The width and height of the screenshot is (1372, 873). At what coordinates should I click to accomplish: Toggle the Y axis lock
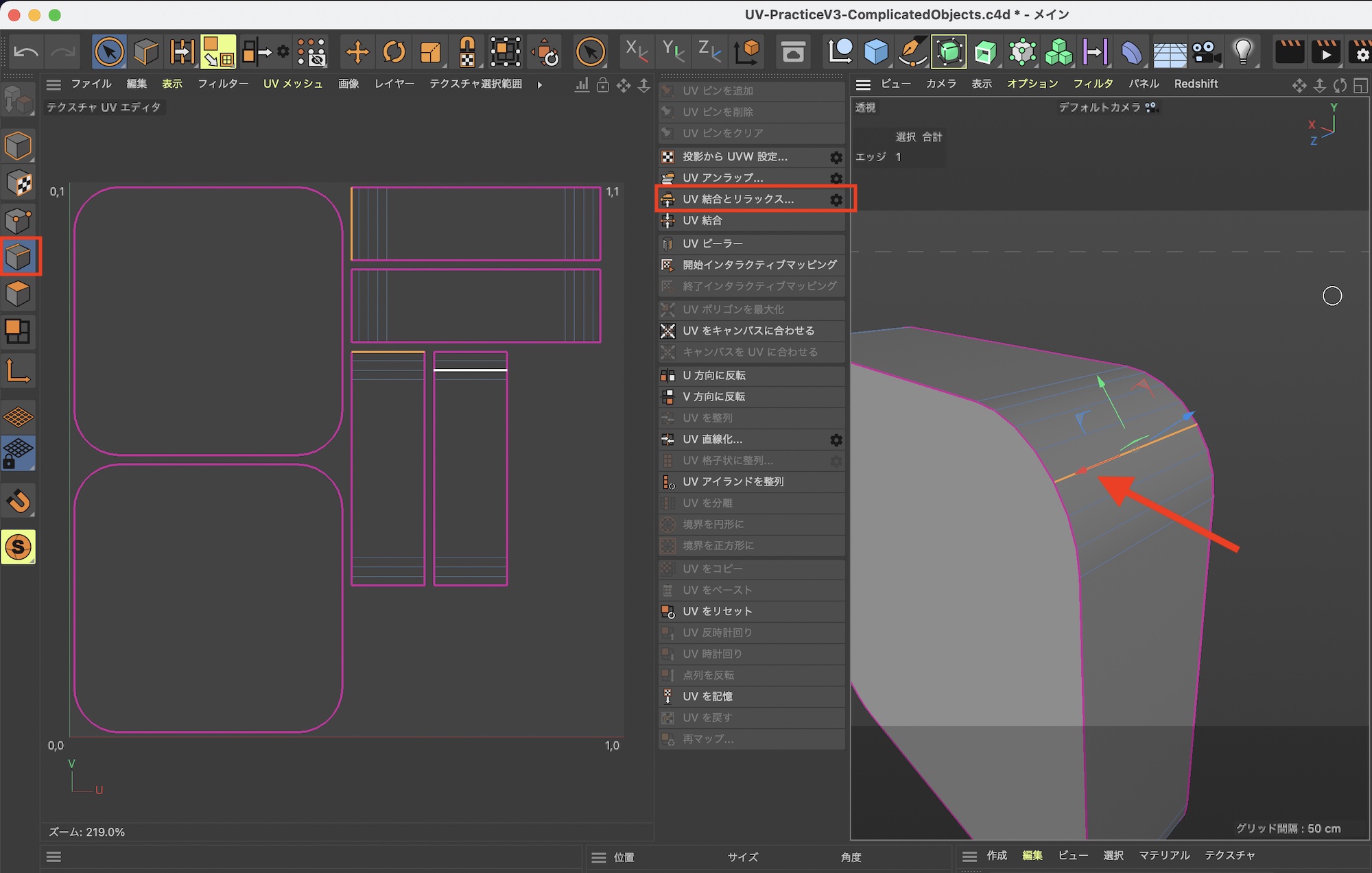click(673, 52)
